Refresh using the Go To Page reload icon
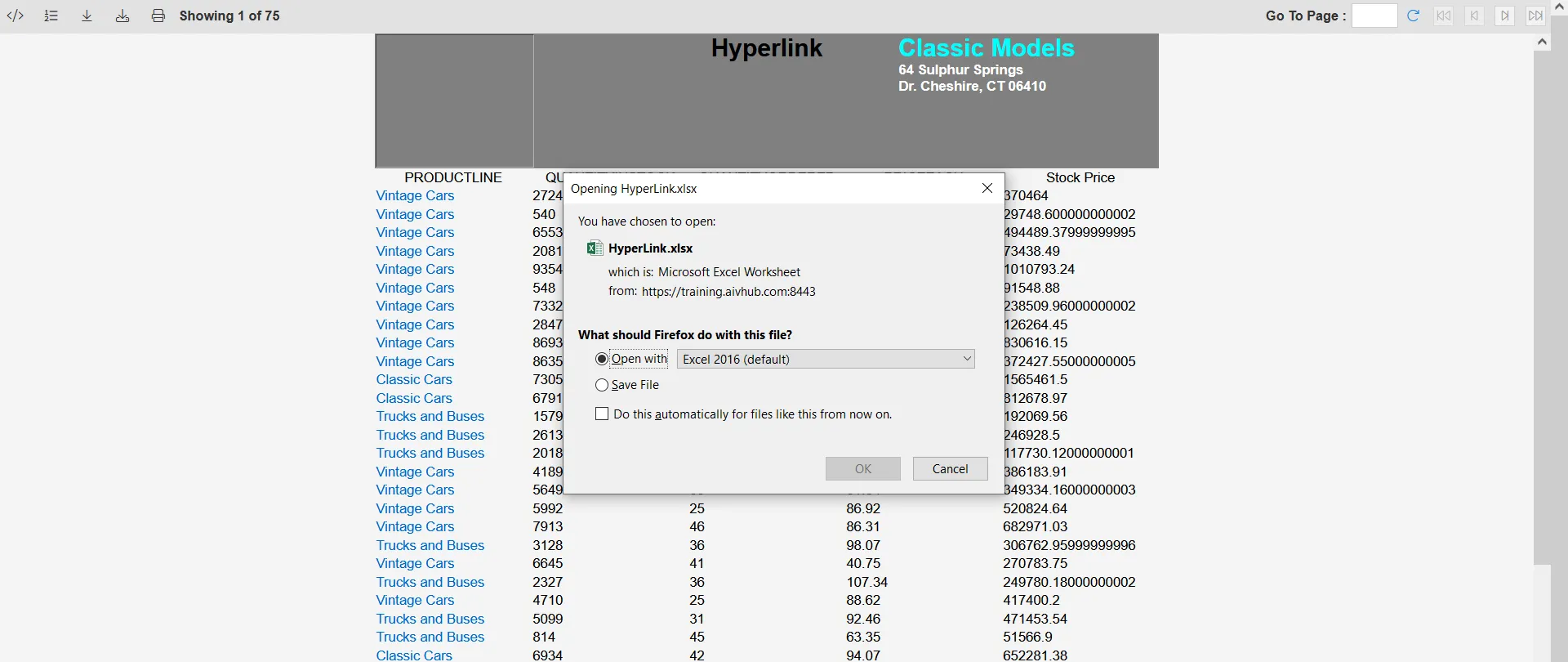Image resolution: width=1568 pixels, height=662 pixels. [x=1414, y=16]
